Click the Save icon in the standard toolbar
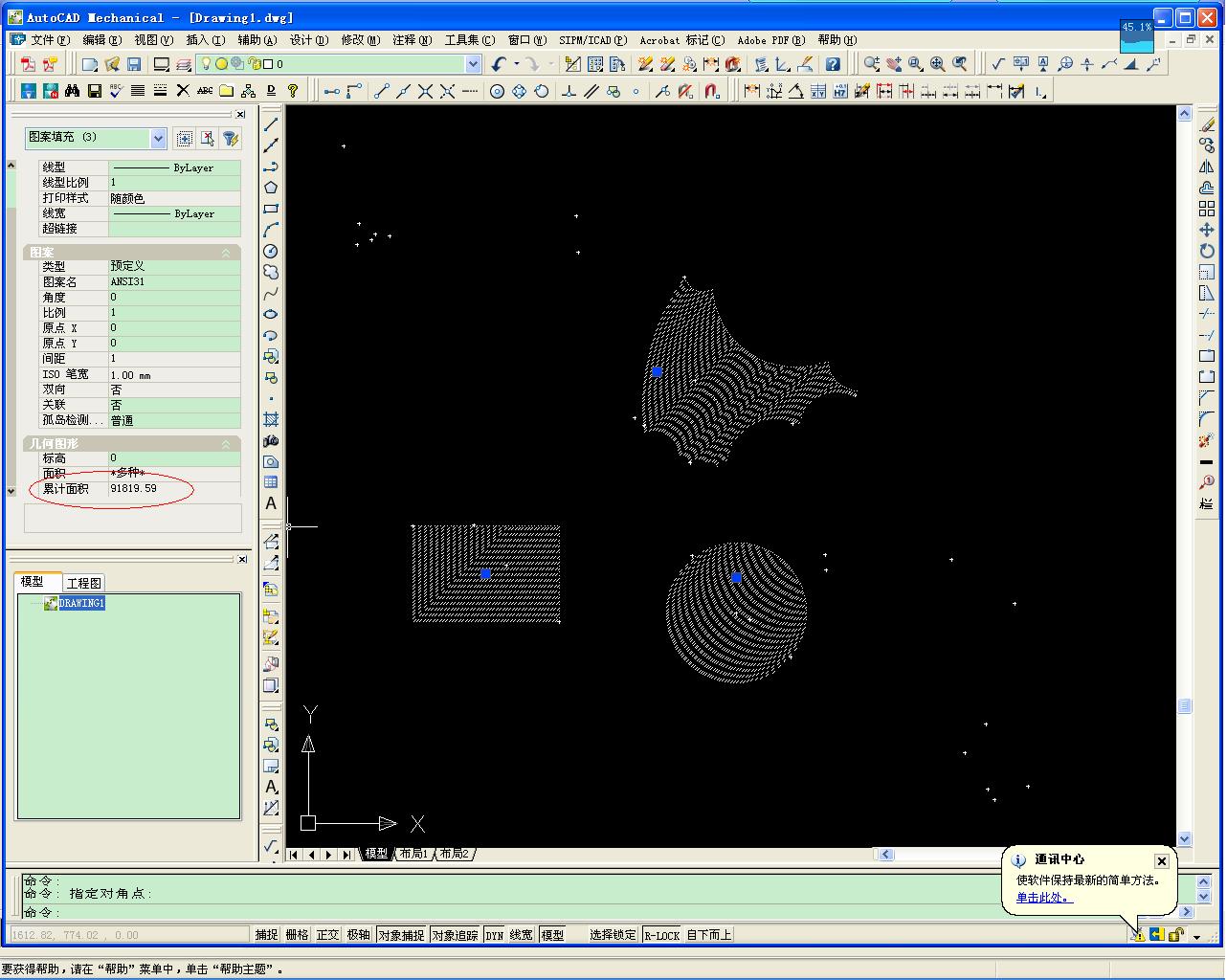The width and height of the screenshot is (1227, 980). 134,64
